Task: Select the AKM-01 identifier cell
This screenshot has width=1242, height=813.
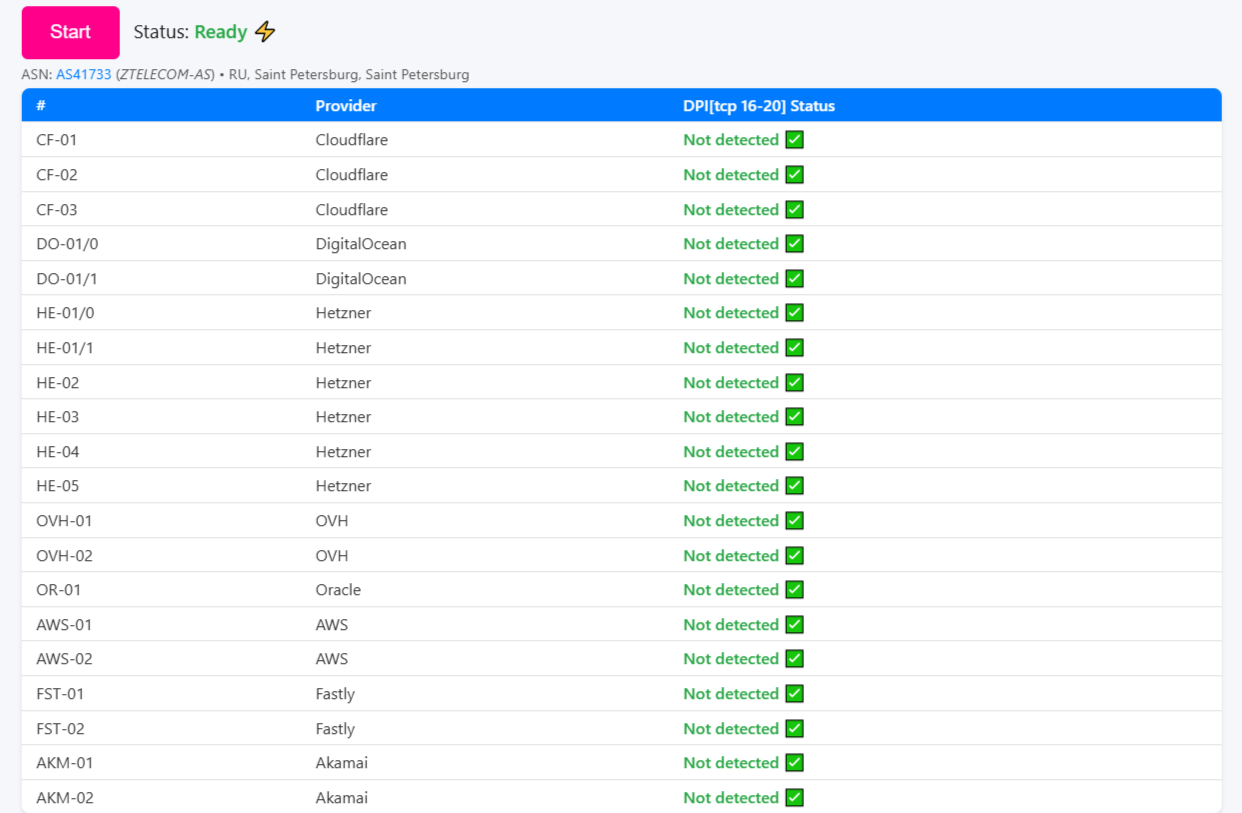Action: [64, 762]
